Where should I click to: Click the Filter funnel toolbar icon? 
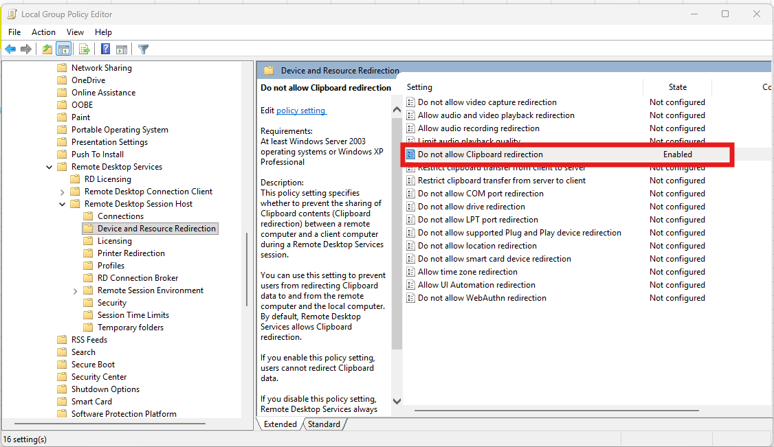143,49
